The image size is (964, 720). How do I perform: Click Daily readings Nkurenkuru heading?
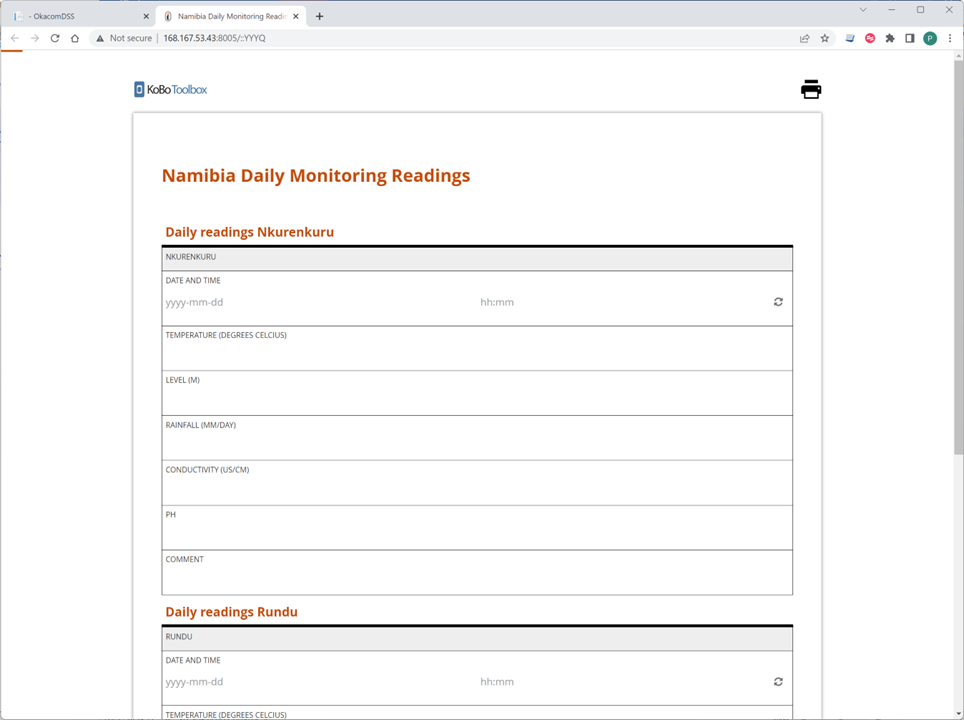(250, 232)
